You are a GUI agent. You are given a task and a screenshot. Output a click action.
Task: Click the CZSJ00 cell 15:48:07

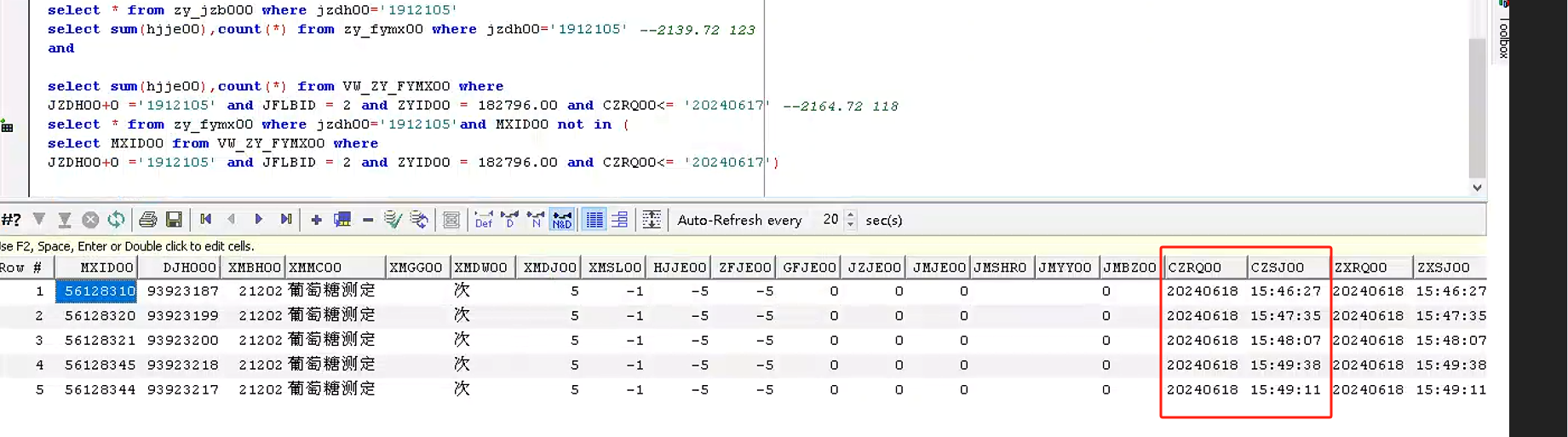coord(1289,341)
